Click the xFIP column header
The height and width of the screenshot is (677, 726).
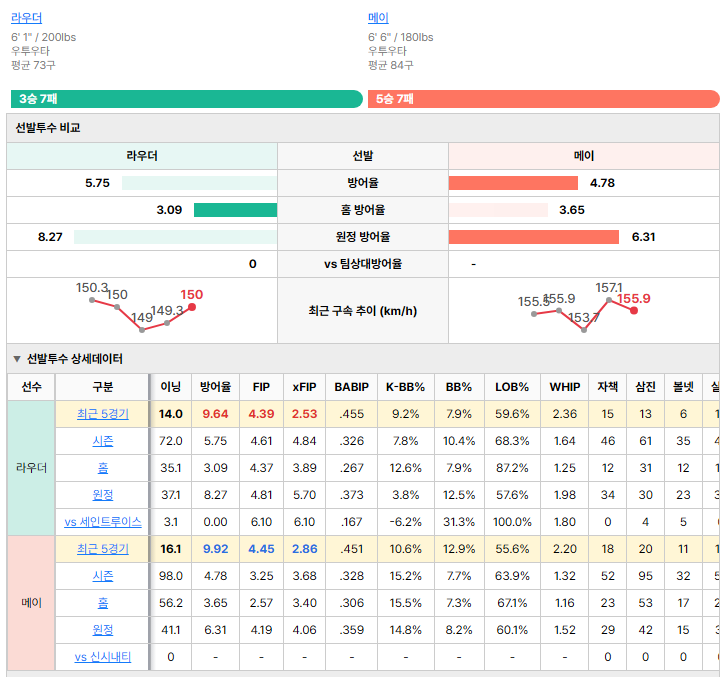tap(304, 387)
